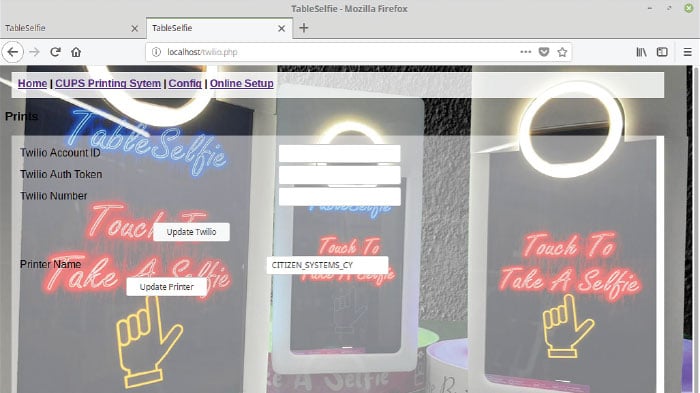
Task: Open page actions three-dot menu
Action: (x=525, y=52)
